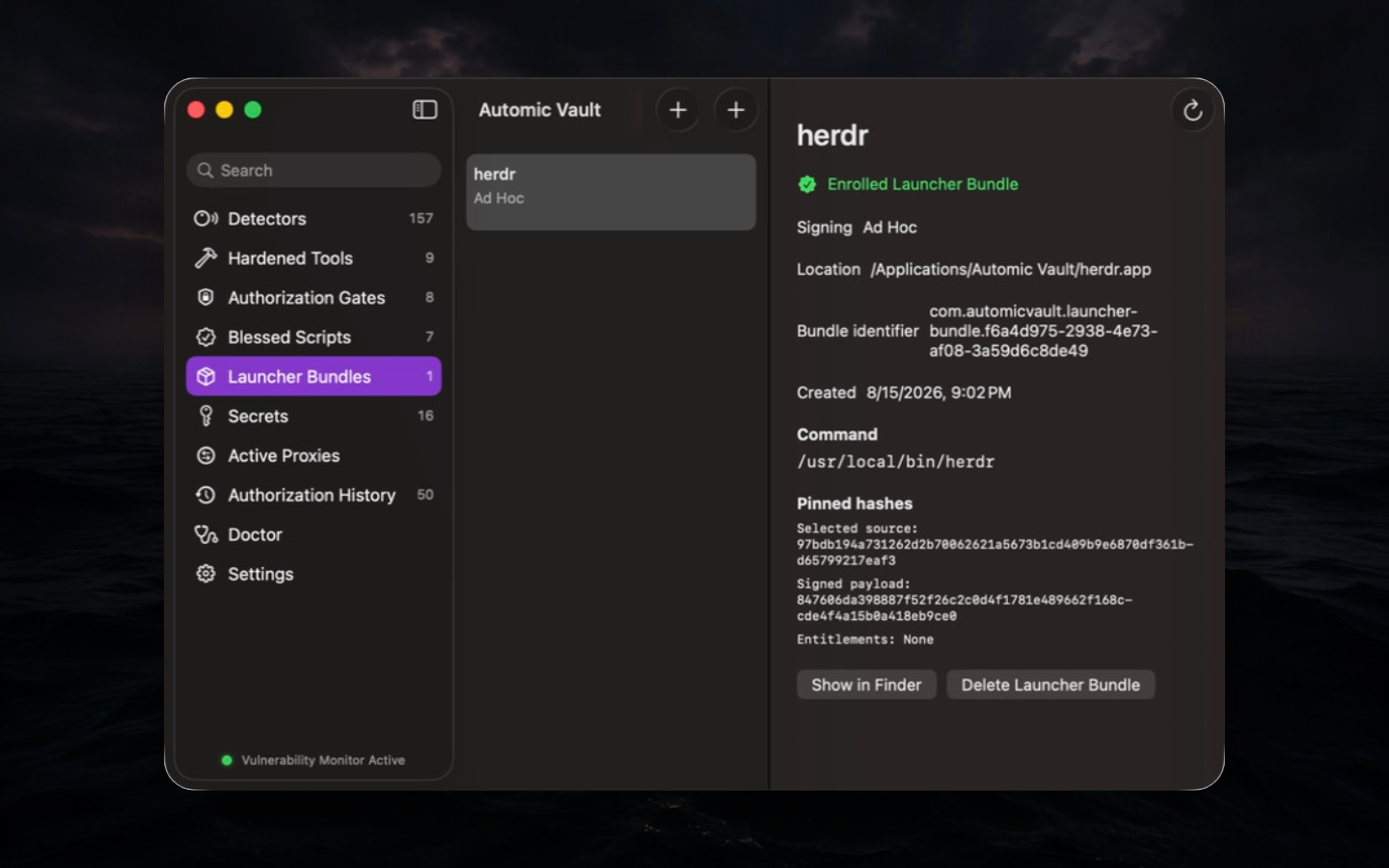Click Show in Finder button
Screen dimensions: 1389x868
click(x=866, y=685)
